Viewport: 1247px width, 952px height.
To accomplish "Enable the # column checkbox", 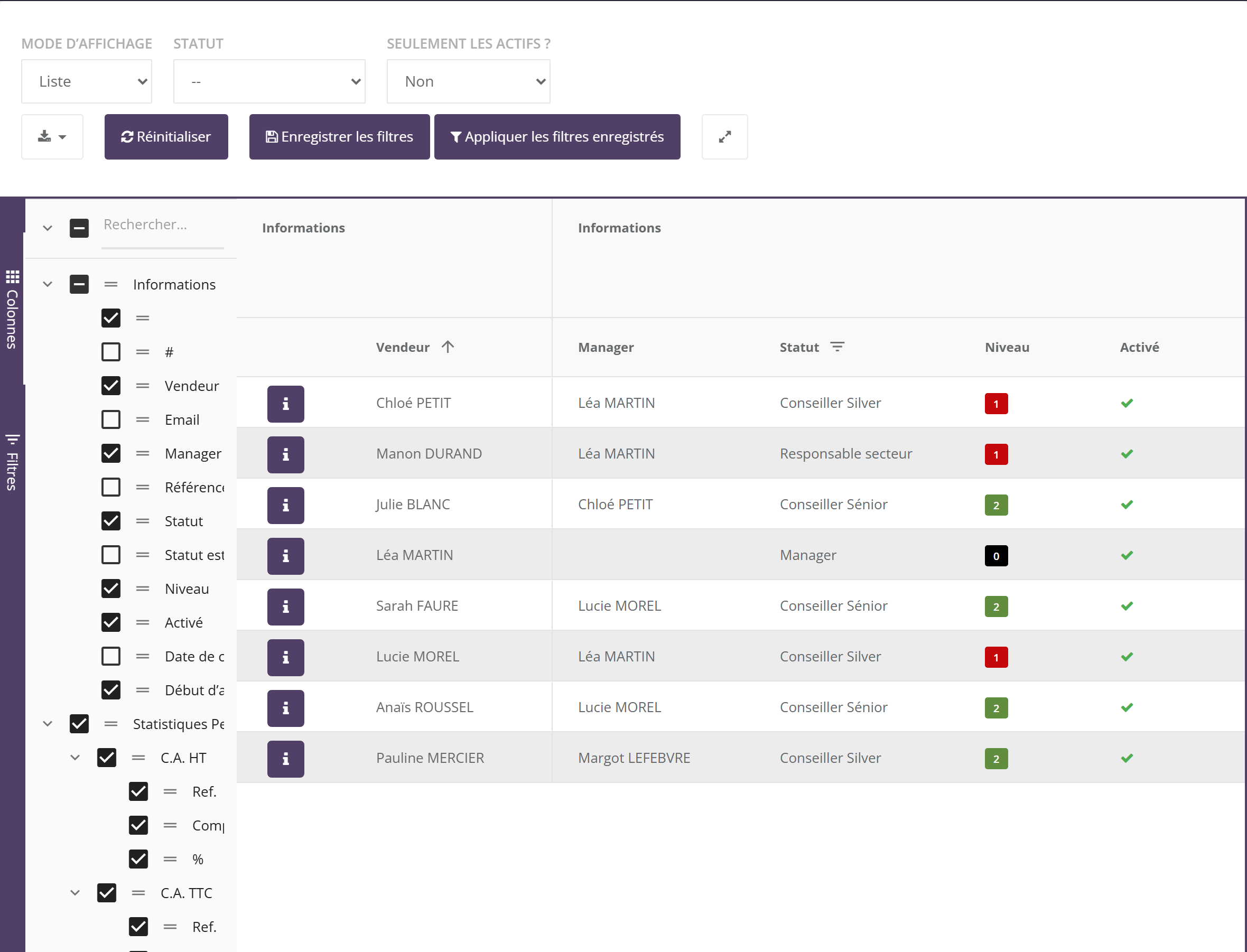I will (111, 352).
